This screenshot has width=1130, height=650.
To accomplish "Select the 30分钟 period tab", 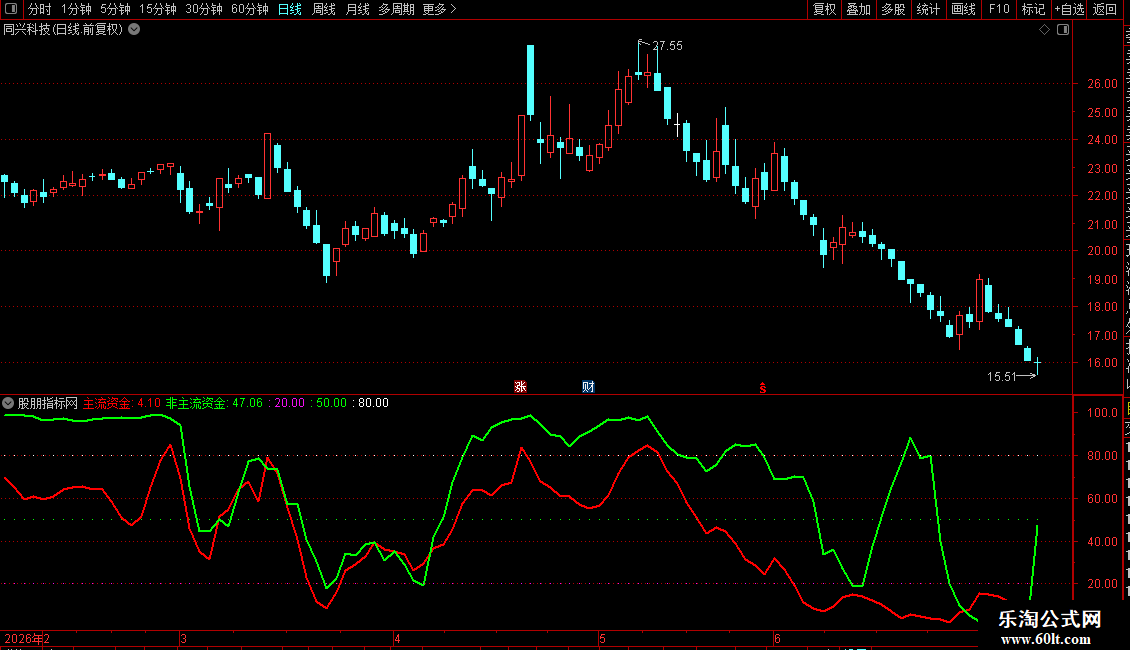I will click(203, 9).
